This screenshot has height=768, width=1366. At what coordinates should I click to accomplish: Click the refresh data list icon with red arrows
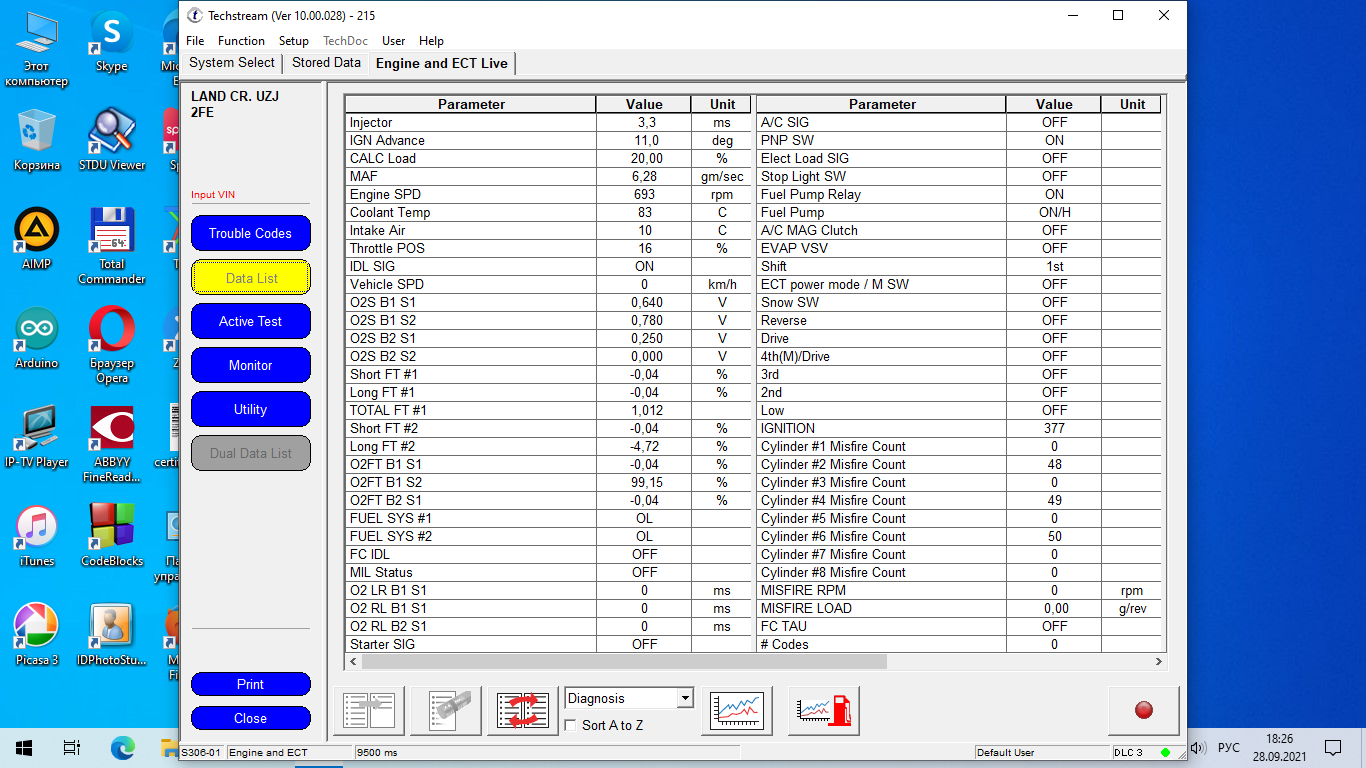[x=523, y=710]
